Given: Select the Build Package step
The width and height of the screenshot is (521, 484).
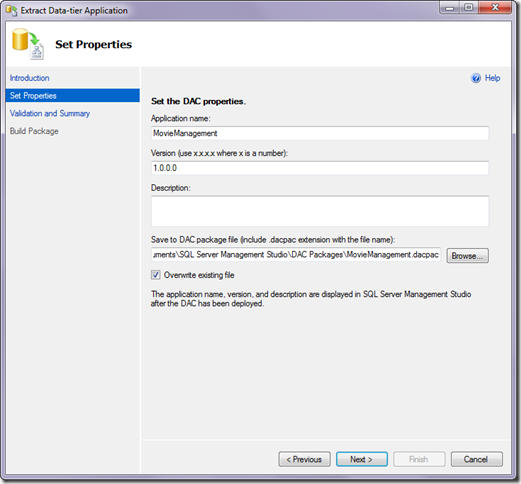Looking at the screenshot, I should click(34, 131).
